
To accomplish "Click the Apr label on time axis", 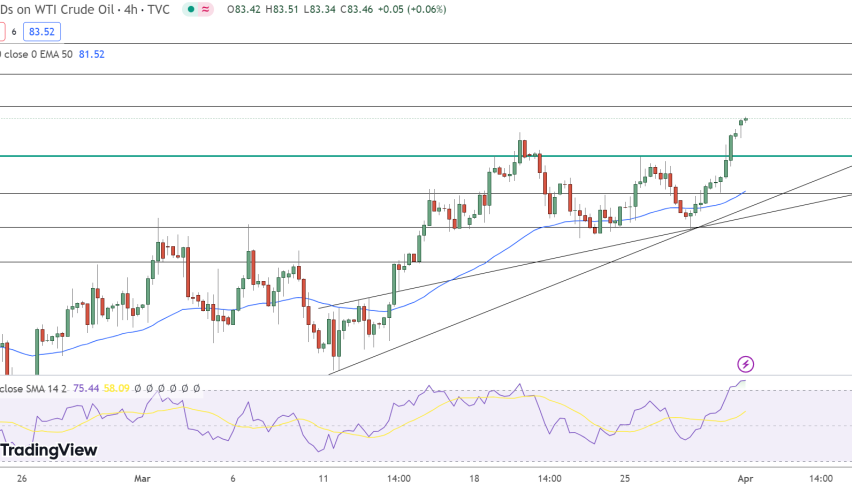I will point(746,478).
